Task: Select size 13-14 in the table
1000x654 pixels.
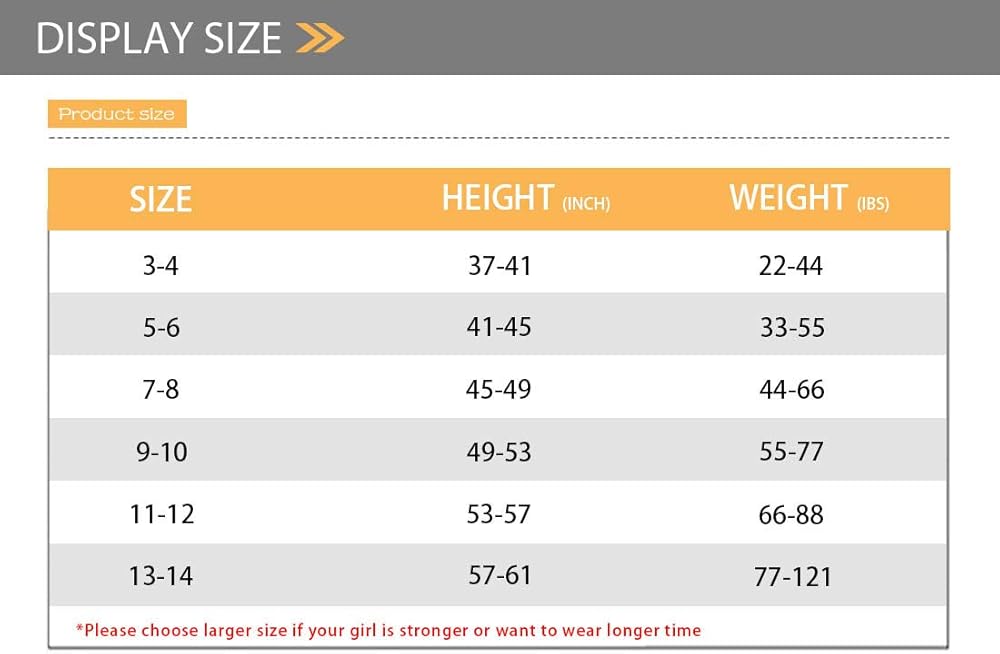Action: 161,576
